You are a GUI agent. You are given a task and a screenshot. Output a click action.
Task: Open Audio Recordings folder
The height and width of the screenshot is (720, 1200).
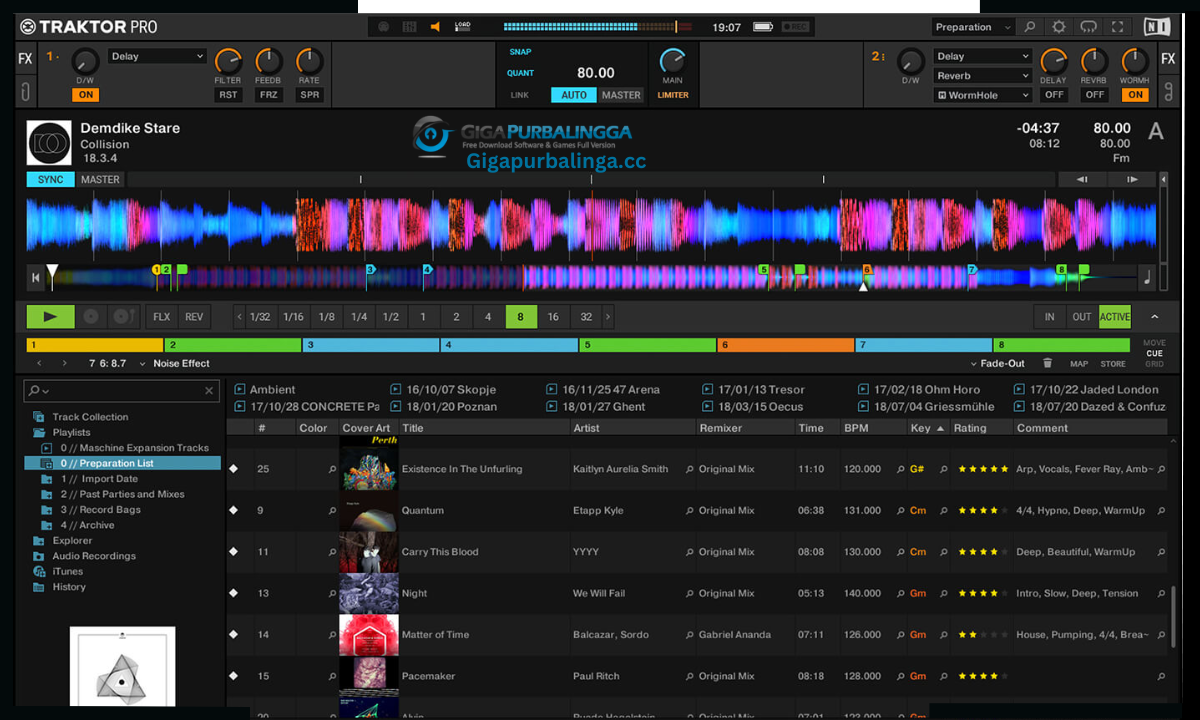pos(94,556)
